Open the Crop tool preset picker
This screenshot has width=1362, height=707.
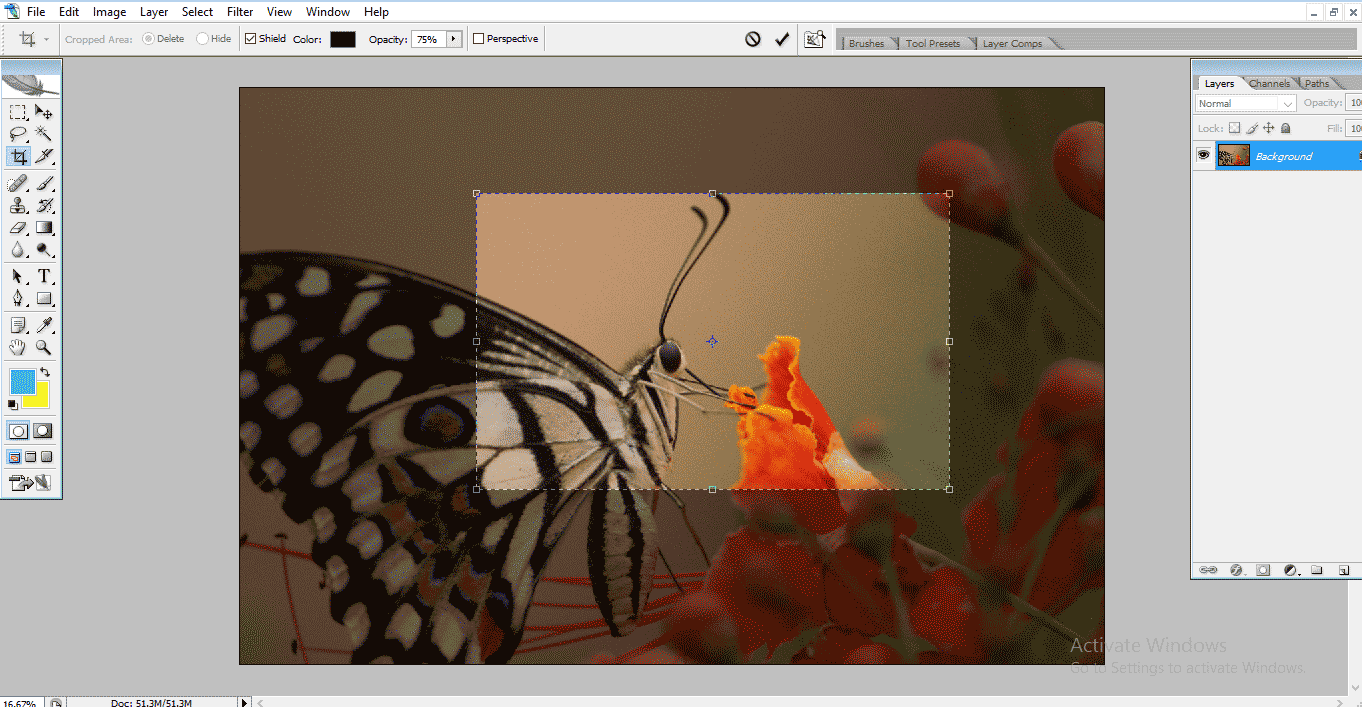[x=34, y=39]
